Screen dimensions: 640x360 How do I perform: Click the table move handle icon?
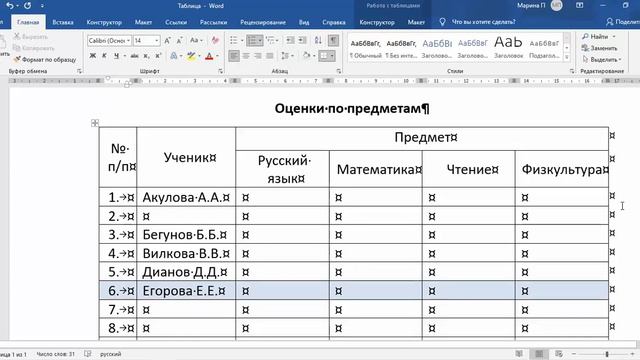[95, 123]
